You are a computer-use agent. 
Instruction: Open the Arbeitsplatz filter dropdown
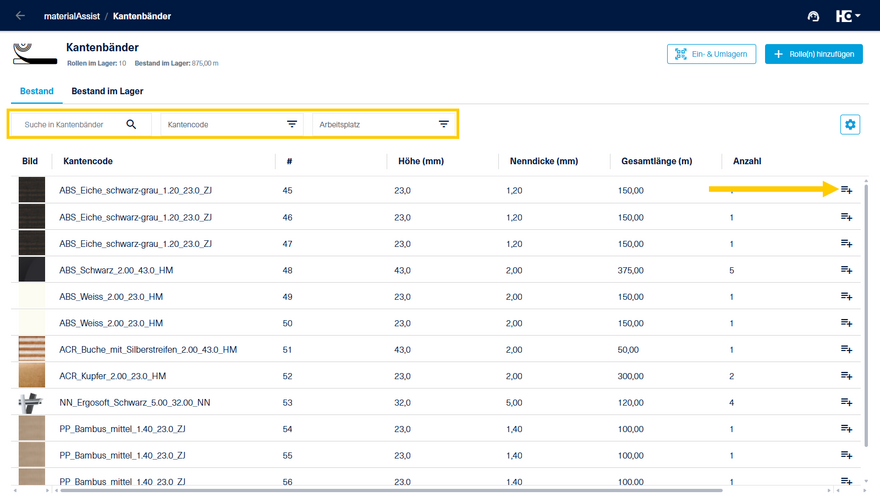384,125
